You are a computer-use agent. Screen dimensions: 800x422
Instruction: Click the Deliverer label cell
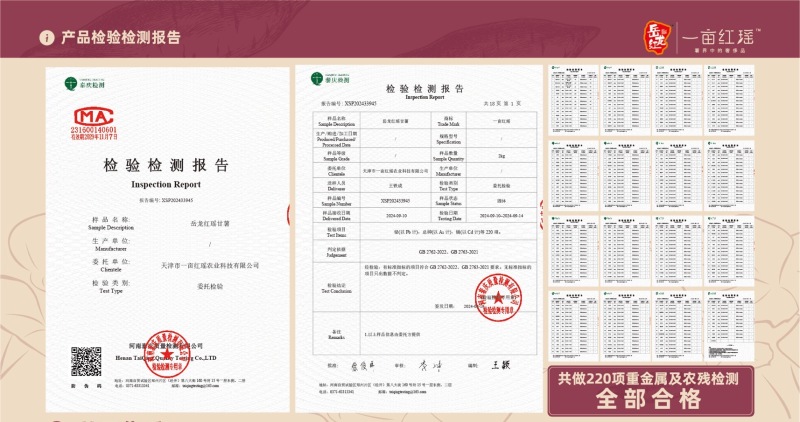336,185
